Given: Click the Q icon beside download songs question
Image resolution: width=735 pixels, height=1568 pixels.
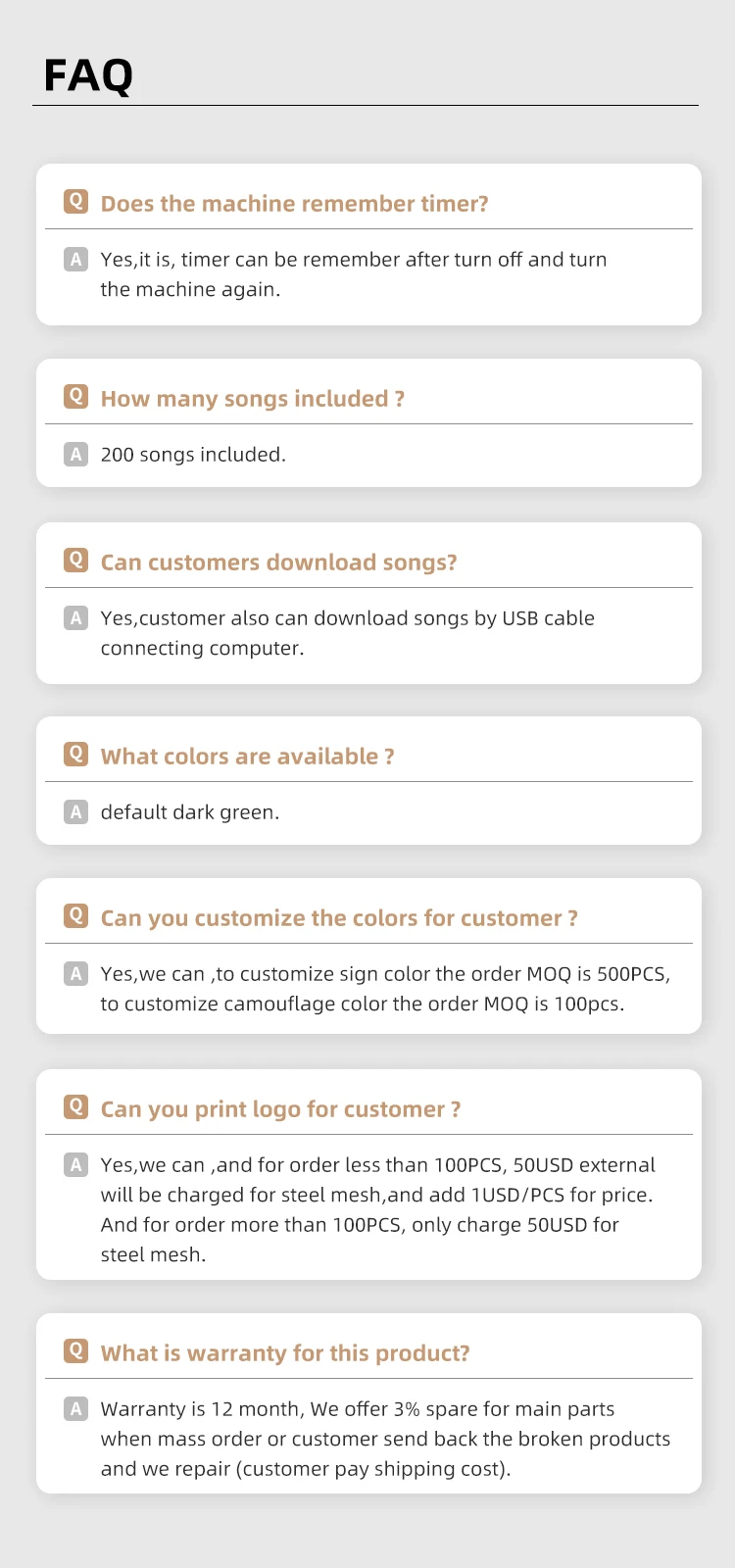Looking at the screenshot, I should pos(75,560).
